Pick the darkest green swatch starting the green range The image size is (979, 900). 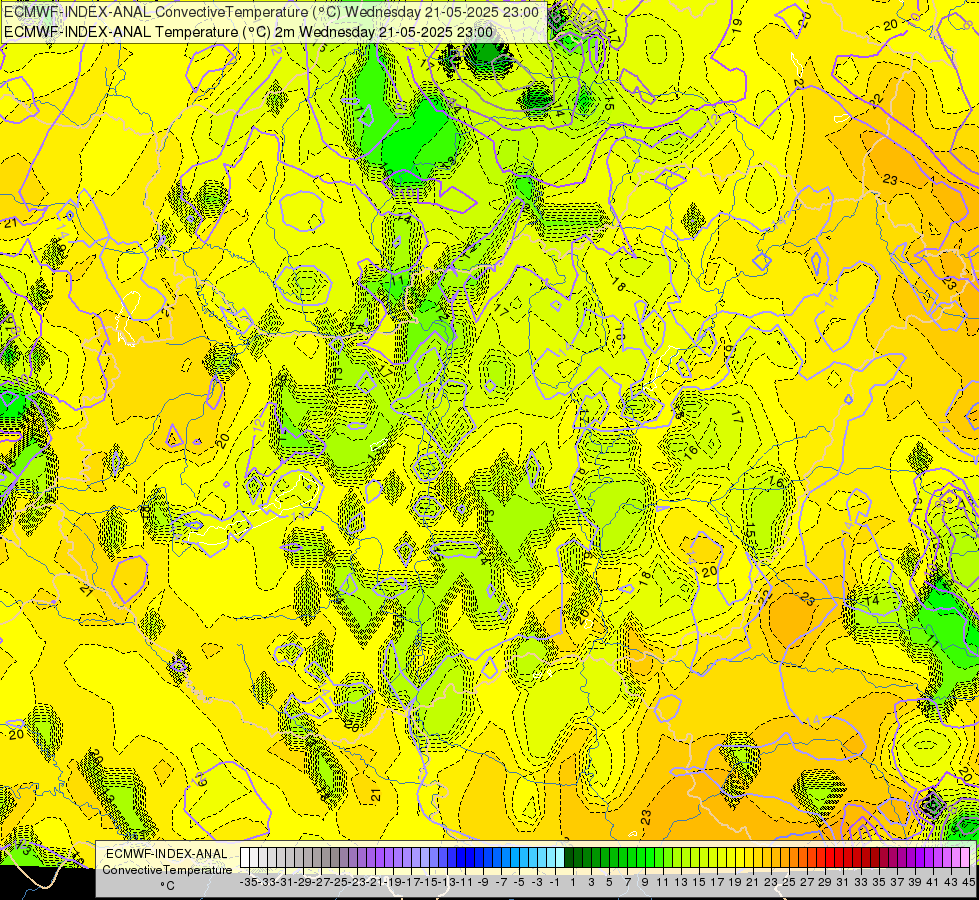tap(569, 858)
